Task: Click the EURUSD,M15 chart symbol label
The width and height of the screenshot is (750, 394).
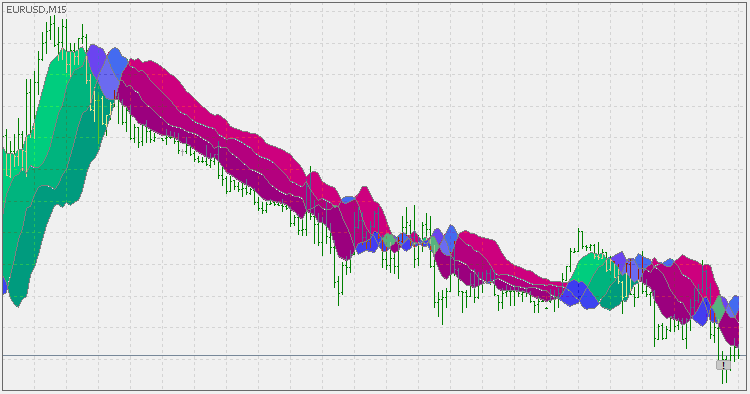Action: point(36,10)
